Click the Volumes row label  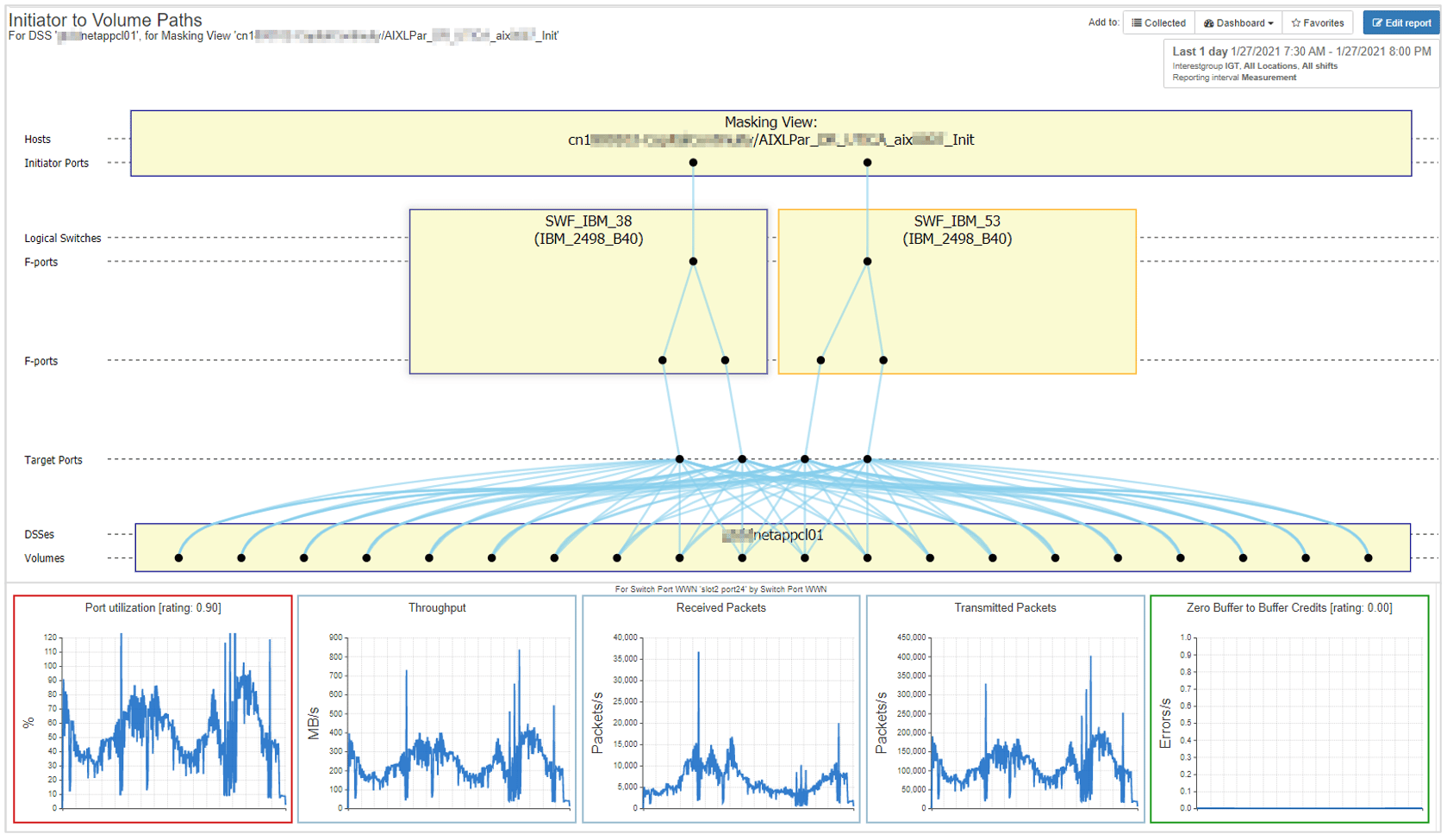pos(45,558)
